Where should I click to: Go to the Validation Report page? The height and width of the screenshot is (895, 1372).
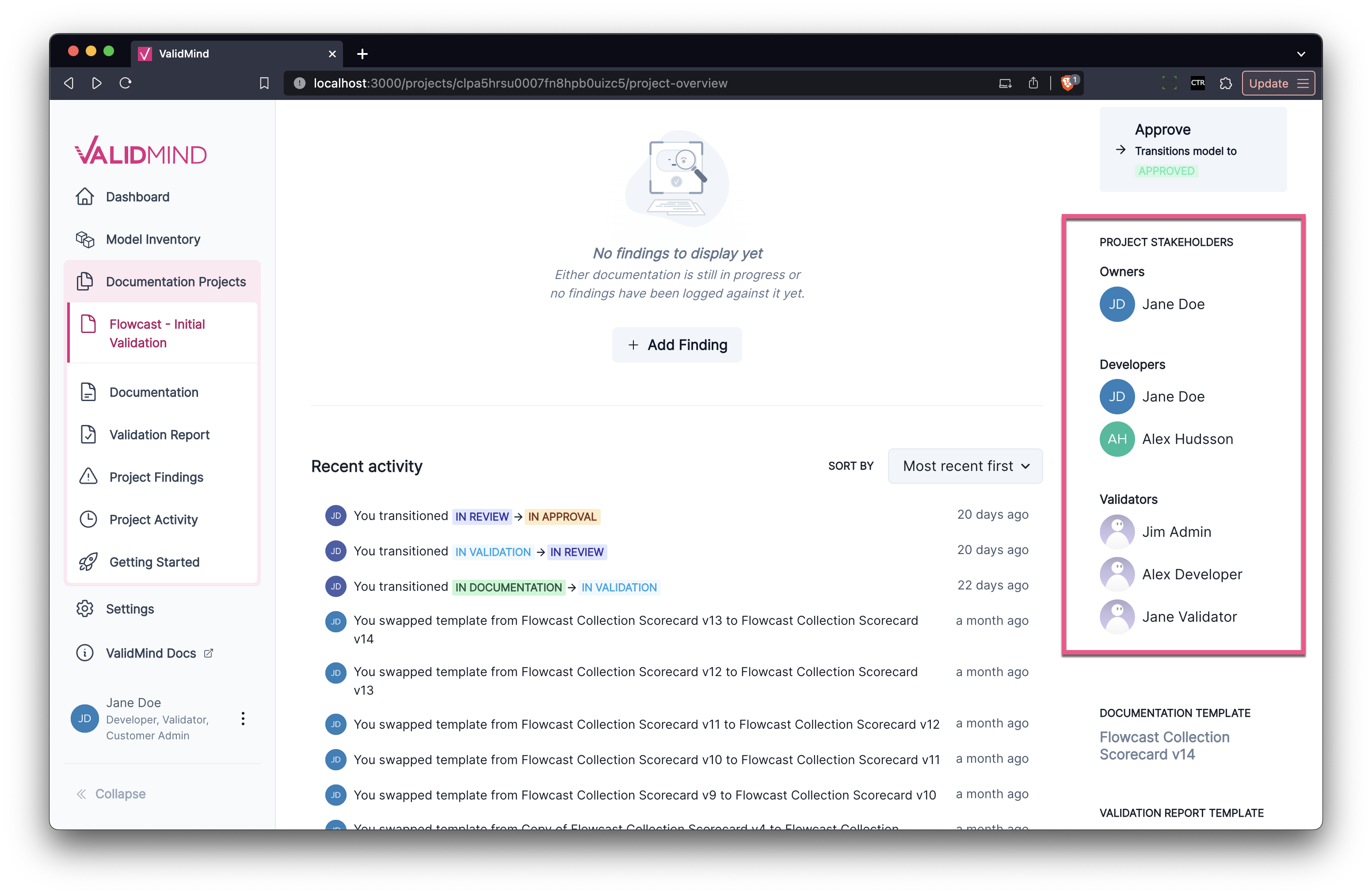point(159,434)
